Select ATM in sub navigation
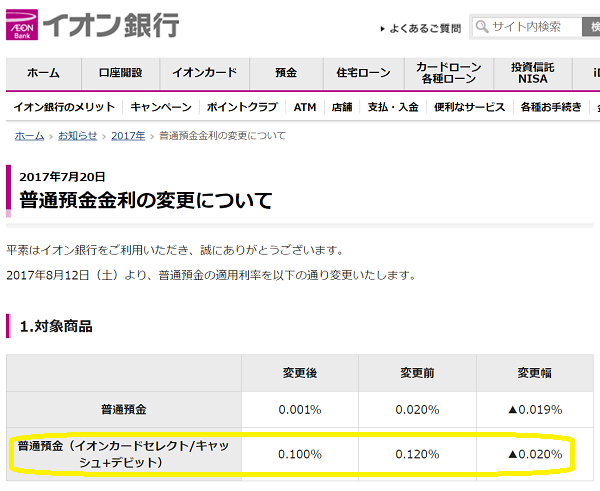 pyautogui.click(x=305, y=107)
